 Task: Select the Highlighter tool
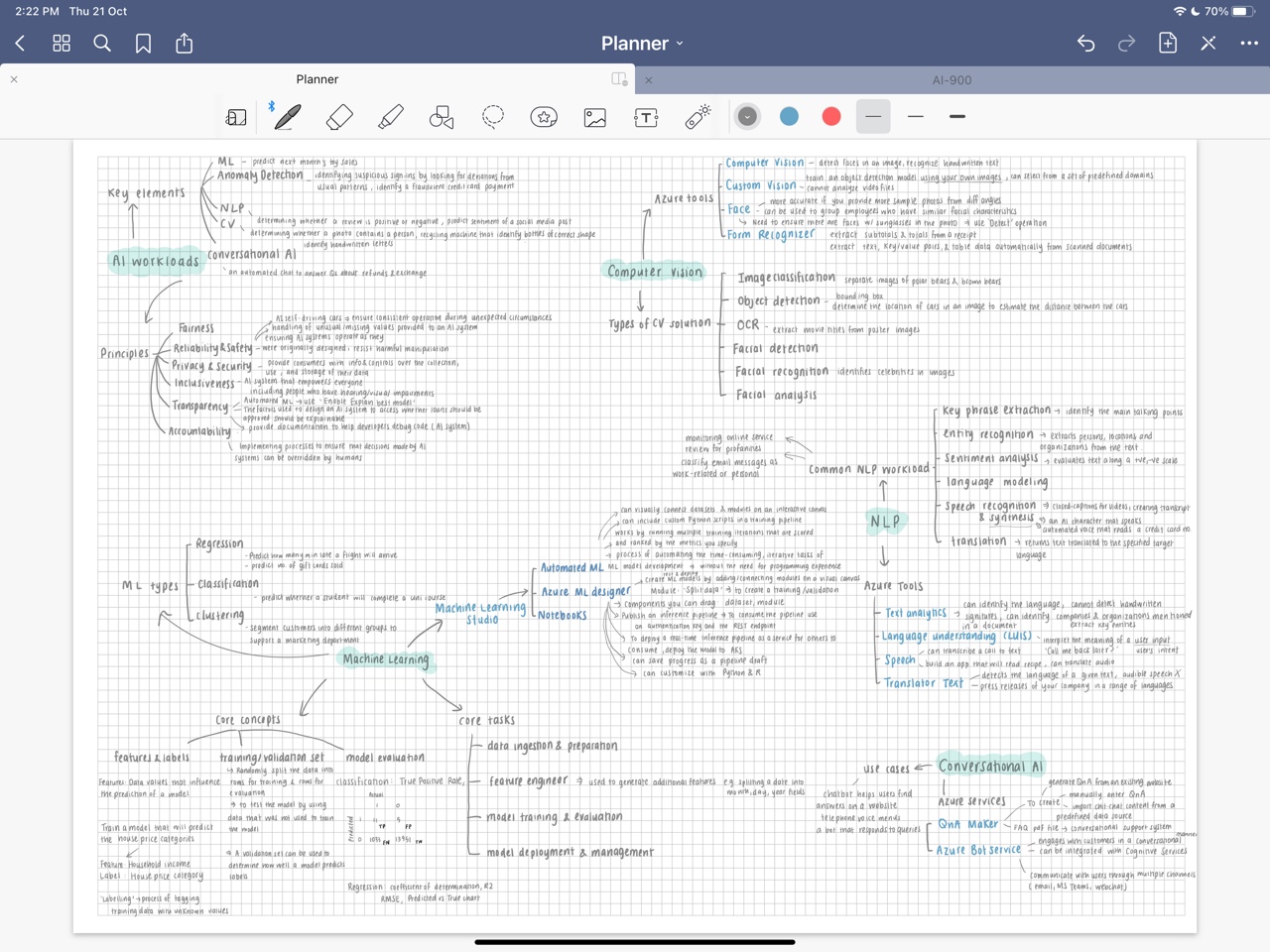point(391,117)
